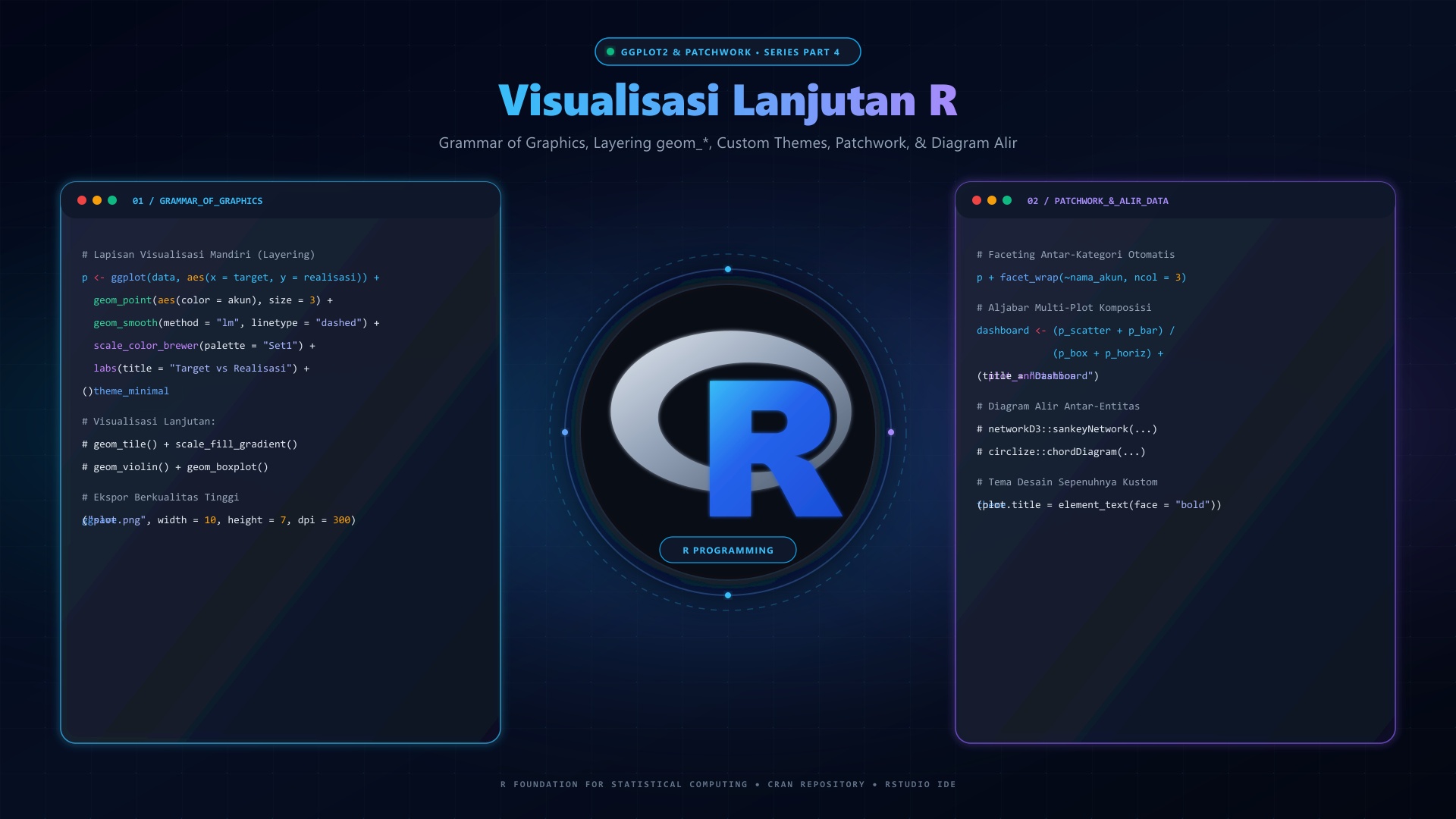Click the element_text(face = "bold") line

pos(1099,505)
